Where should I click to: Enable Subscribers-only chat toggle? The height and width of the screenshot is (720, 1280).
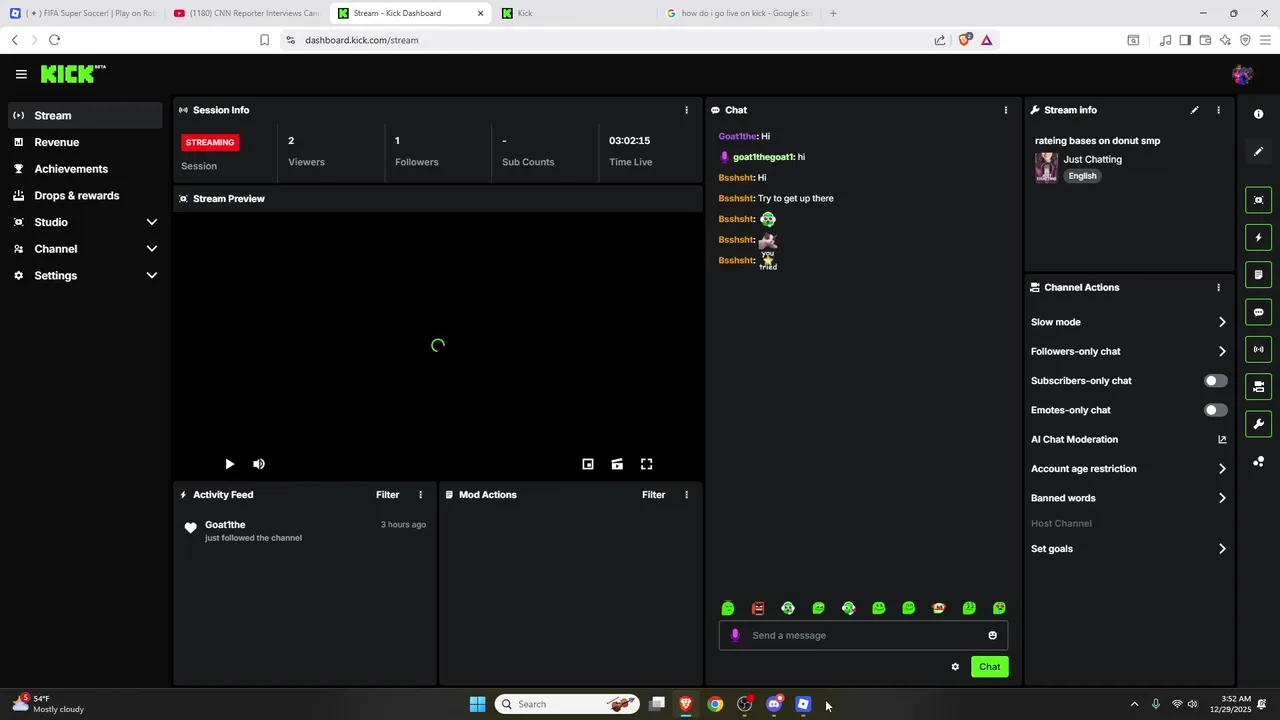[x=1215, y=381]
